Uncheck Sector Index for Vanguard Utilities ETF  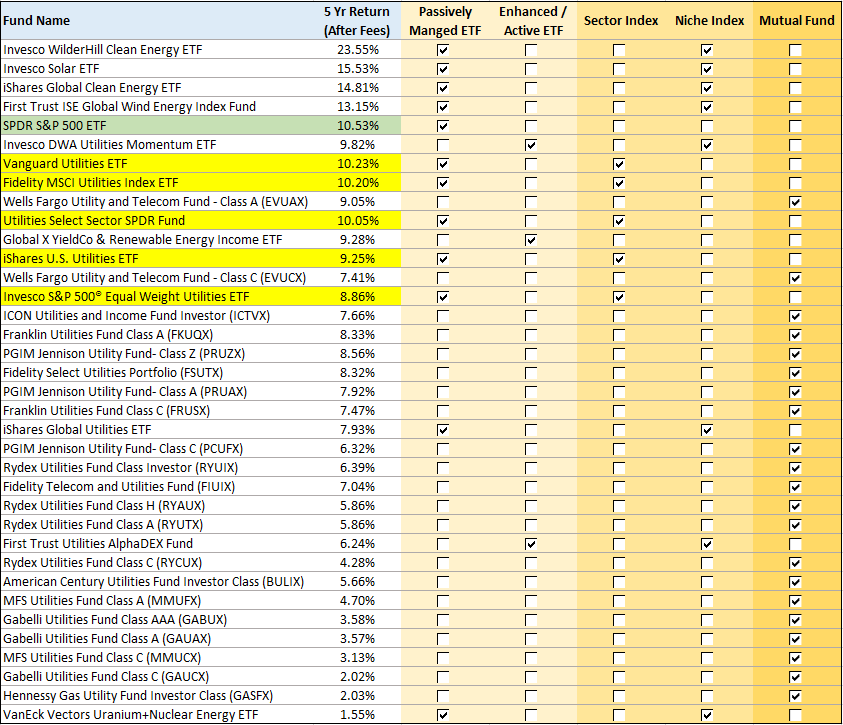tap(619, 164)
